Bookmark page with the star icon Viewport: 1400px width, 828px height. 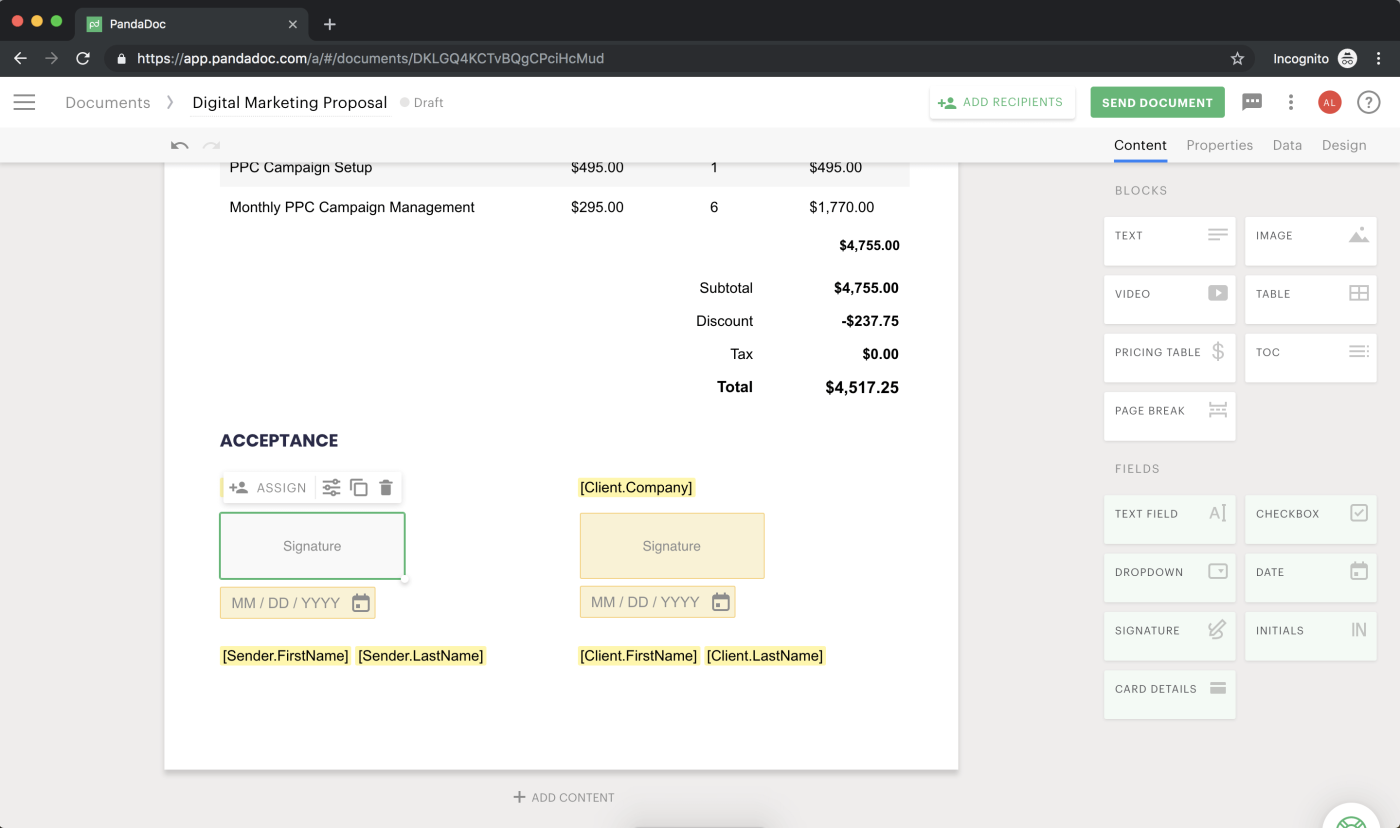pos(1237,58)
